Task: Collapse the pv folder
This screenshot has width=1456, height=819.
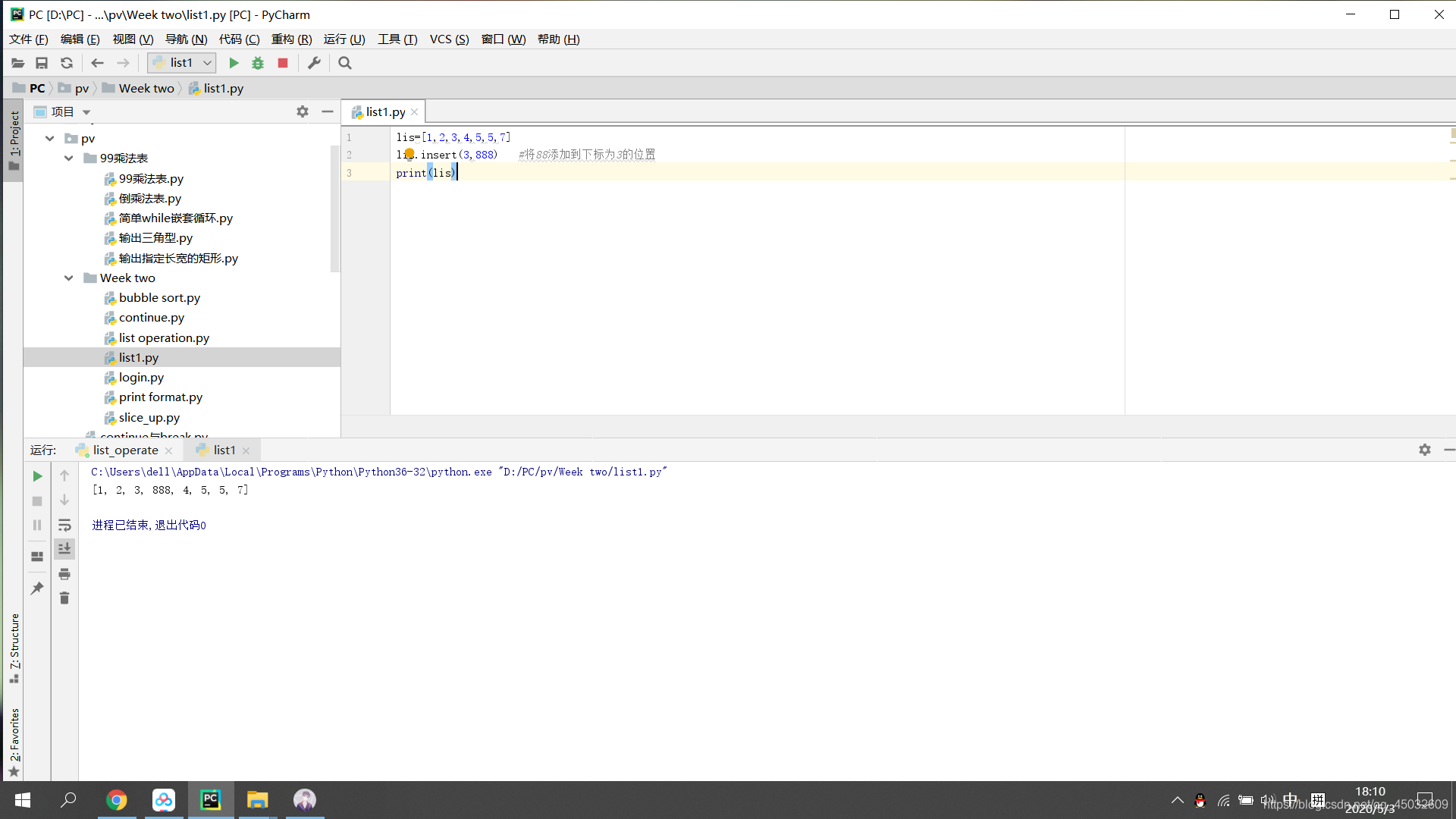Action: tap(50, 138)
